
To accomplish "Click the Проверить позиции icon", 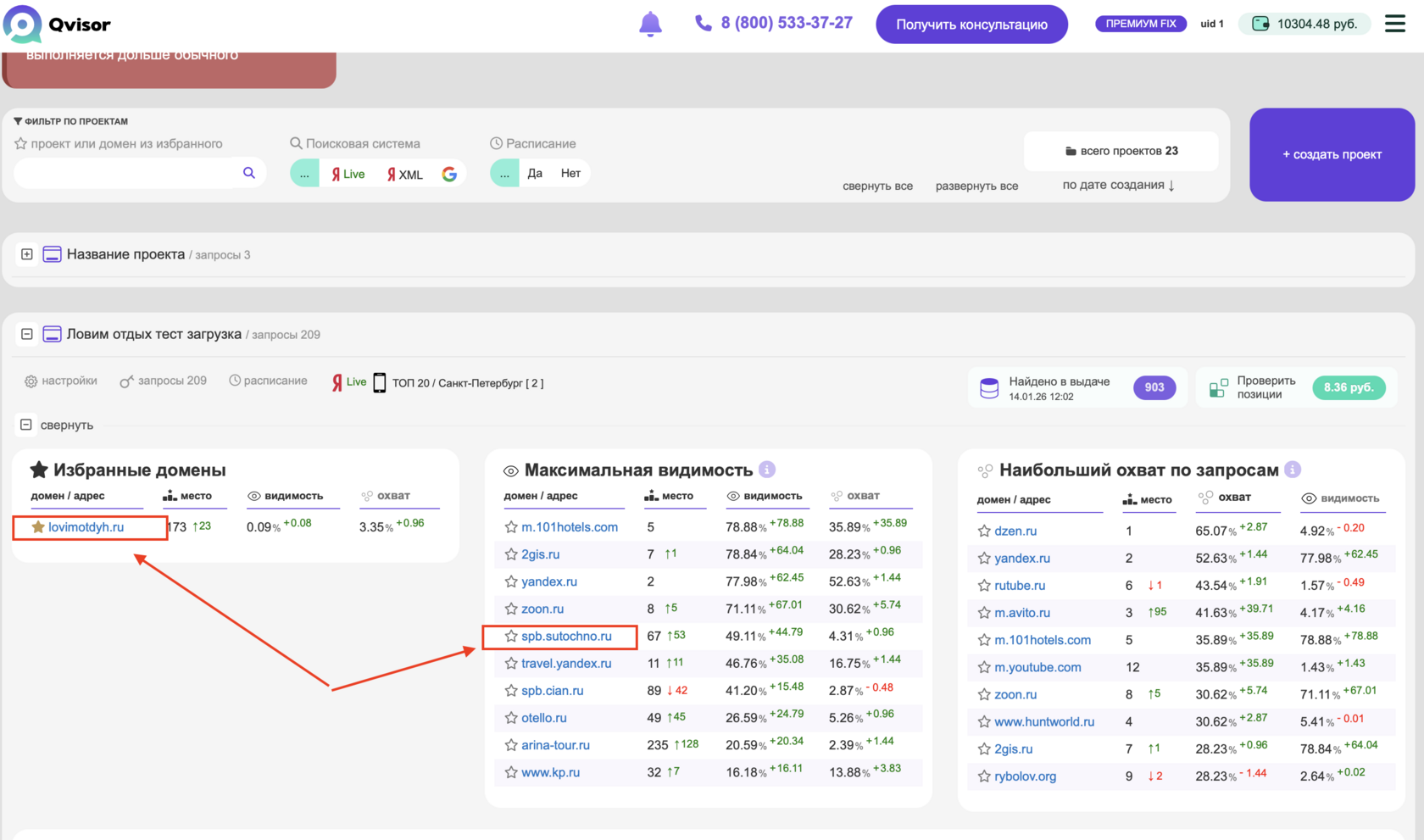I will tap(1218, 388).
